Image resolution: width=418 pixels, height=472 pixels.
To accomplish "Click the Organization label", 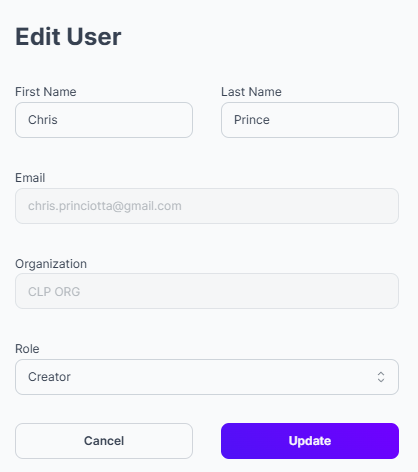I will [x=51, y=264].
